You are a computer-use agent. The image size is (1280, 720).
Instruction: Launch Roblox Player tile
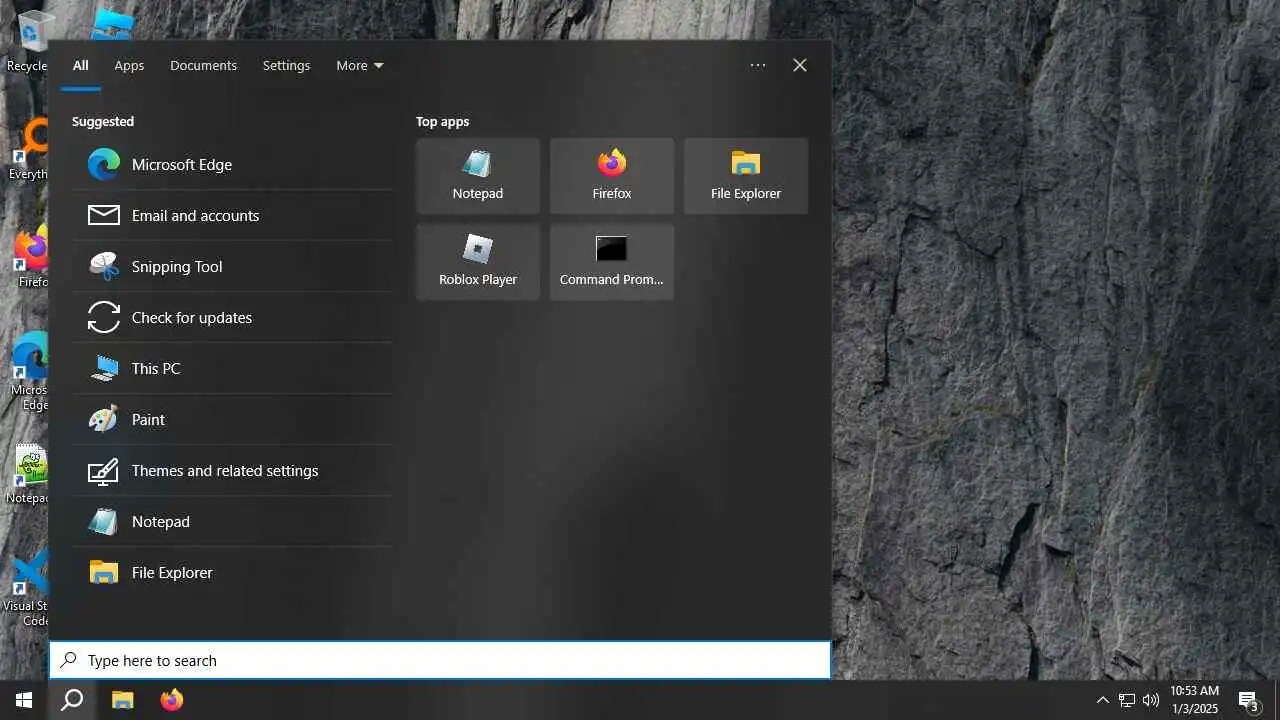478,262
